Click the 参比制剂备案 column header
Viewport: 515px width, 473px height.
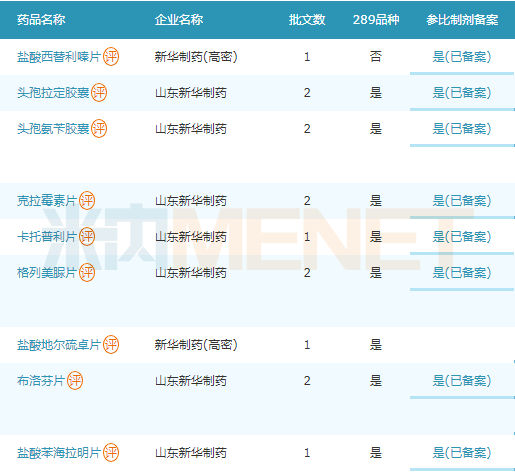pyautogui.click(x=462, y=20)
